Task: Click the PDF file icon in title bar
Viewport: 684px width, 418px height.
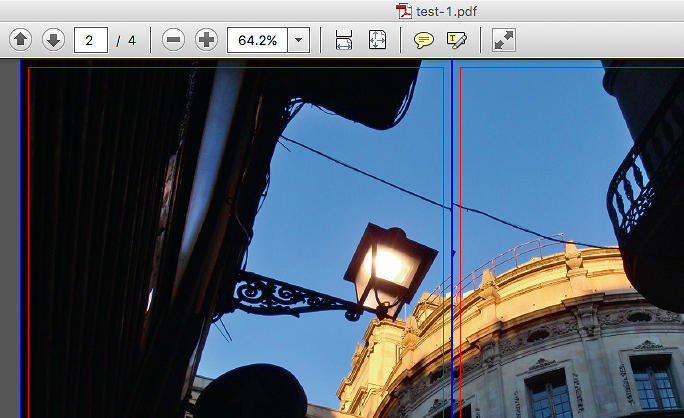Action: (x=404, y=11)
